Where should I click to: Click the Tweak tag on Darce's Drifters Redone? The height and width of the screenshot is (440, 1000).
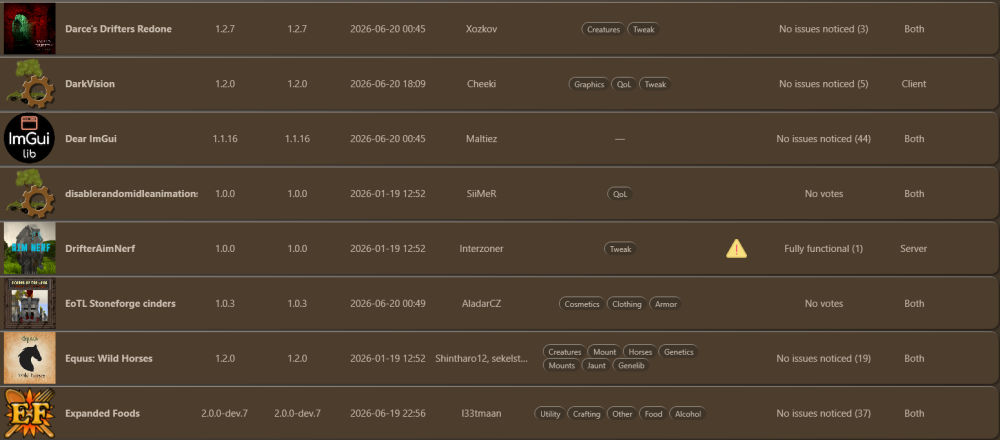click(x=643, y=29)
